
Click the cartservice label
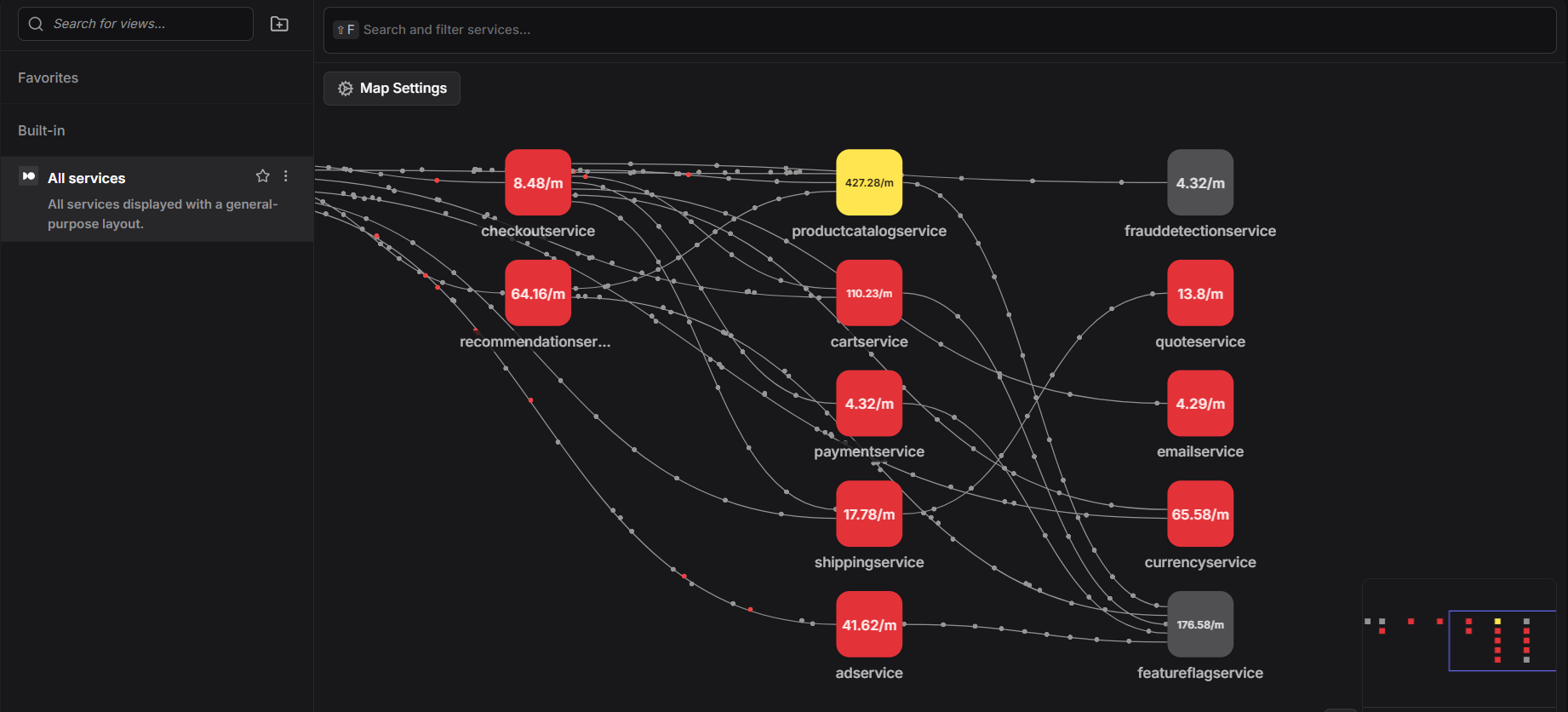869,342
